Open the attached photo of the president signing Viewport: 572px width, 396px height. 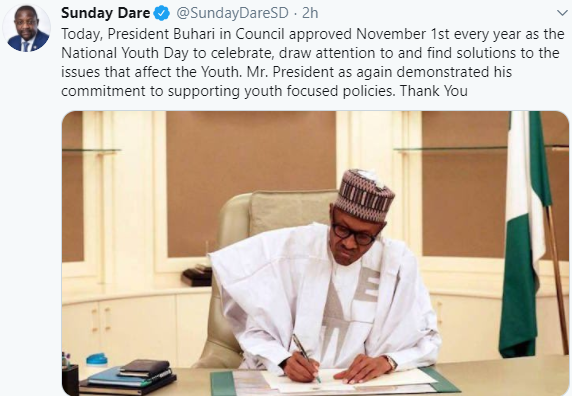[315, 253]
